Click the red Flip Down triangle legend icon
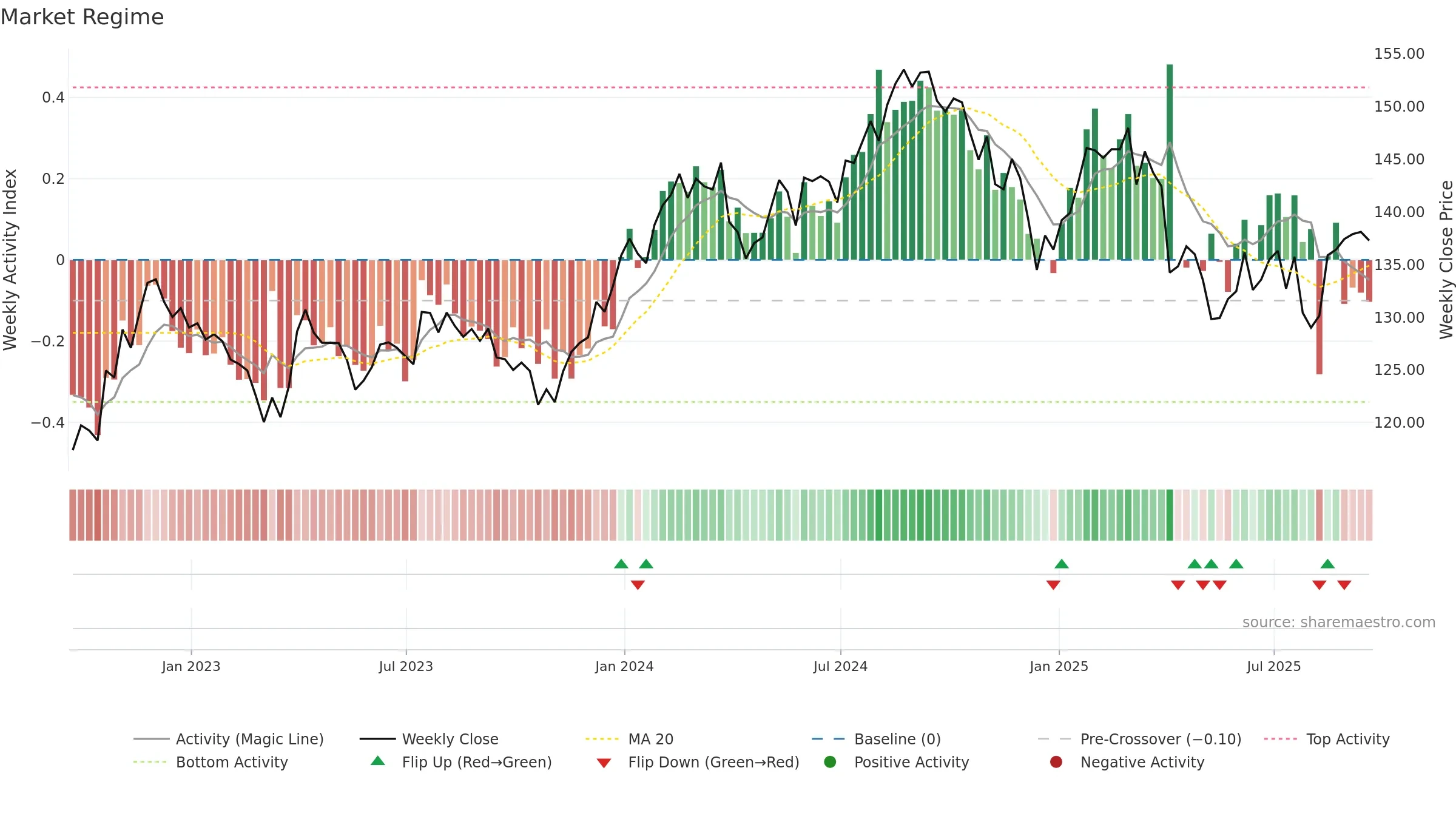The width and height of the screenshot is (1456, 819). [x=604, y=763]
